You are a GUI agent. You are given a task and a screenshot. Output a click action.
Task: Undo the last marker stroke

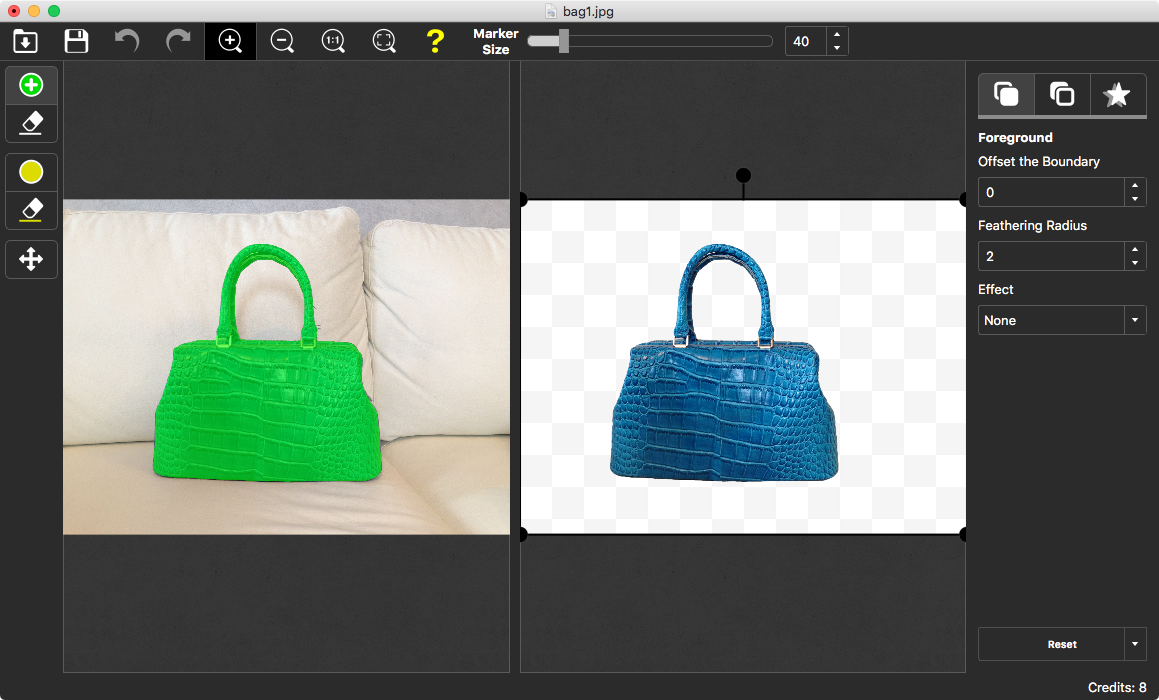tap(126, 41)
